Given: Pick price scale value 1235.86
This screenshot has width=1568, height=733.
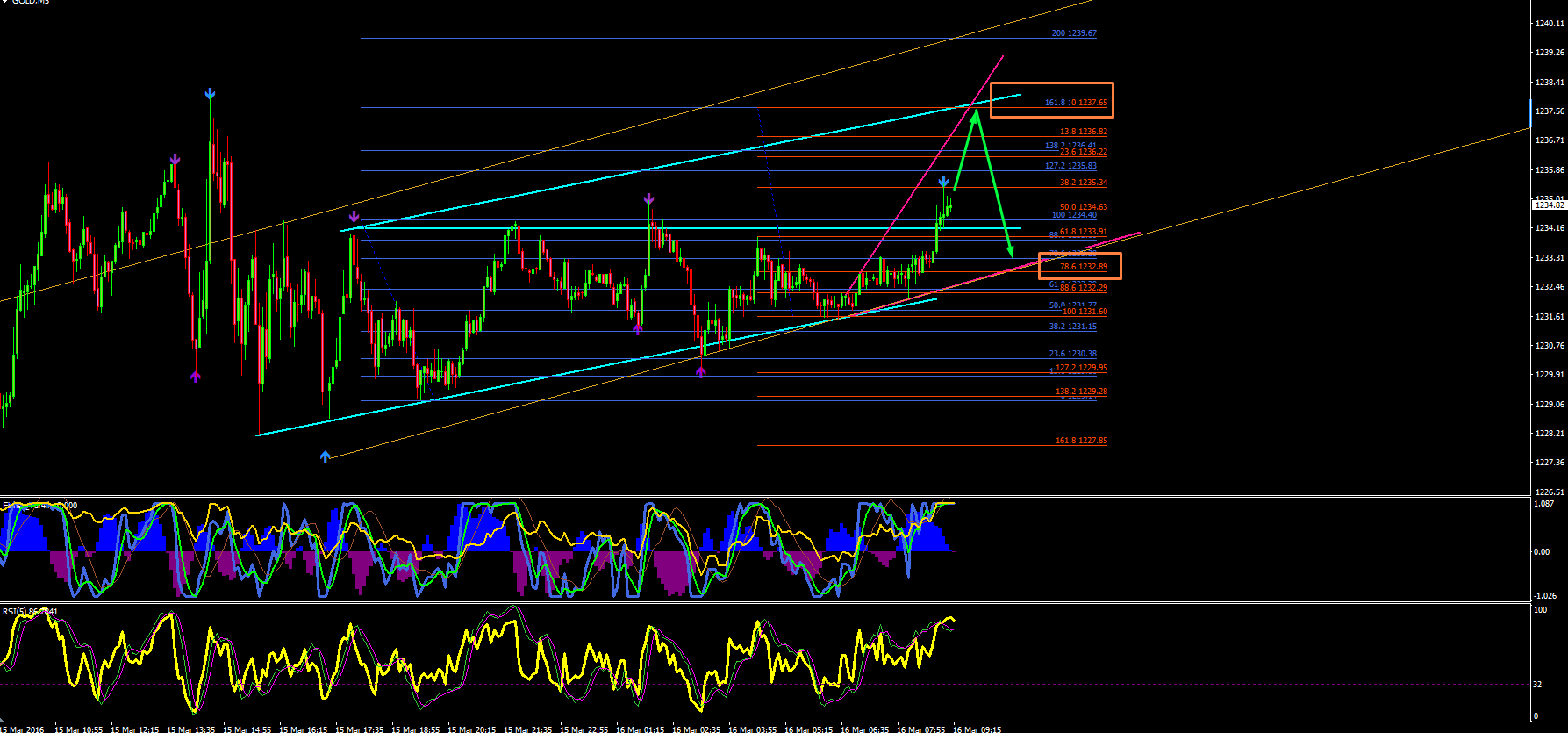Looking at the screenshot, I should click(x=1550, y=170).
